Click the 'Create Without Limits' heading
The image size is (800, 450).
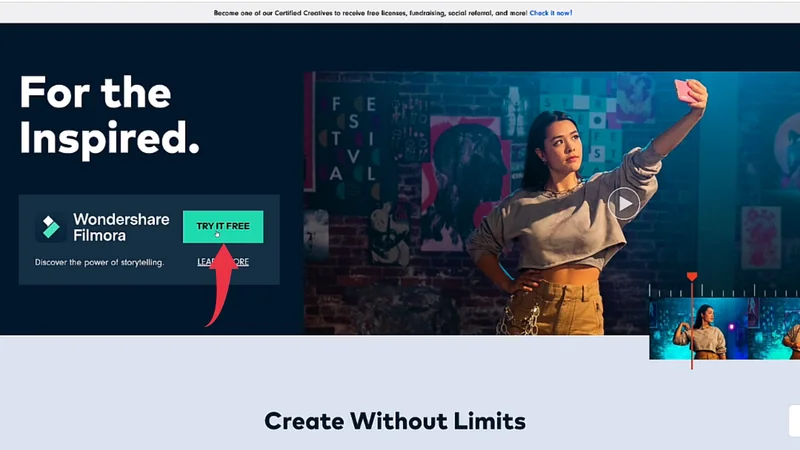pyautogui.click(x=395, y=421)
